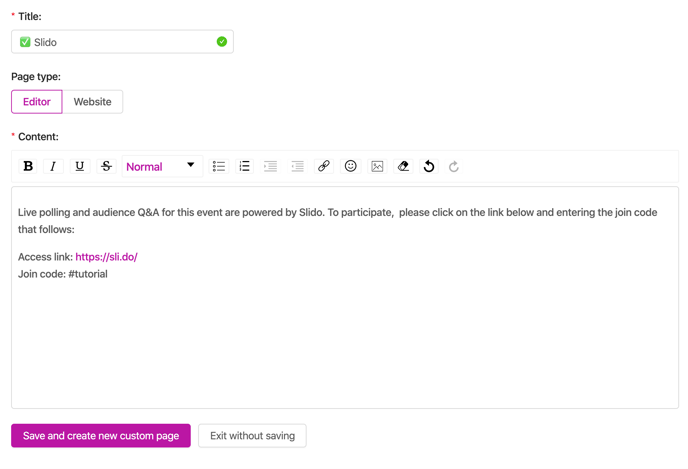Apply italic formatting
This screenshot has width=688, height=469.
53,166
